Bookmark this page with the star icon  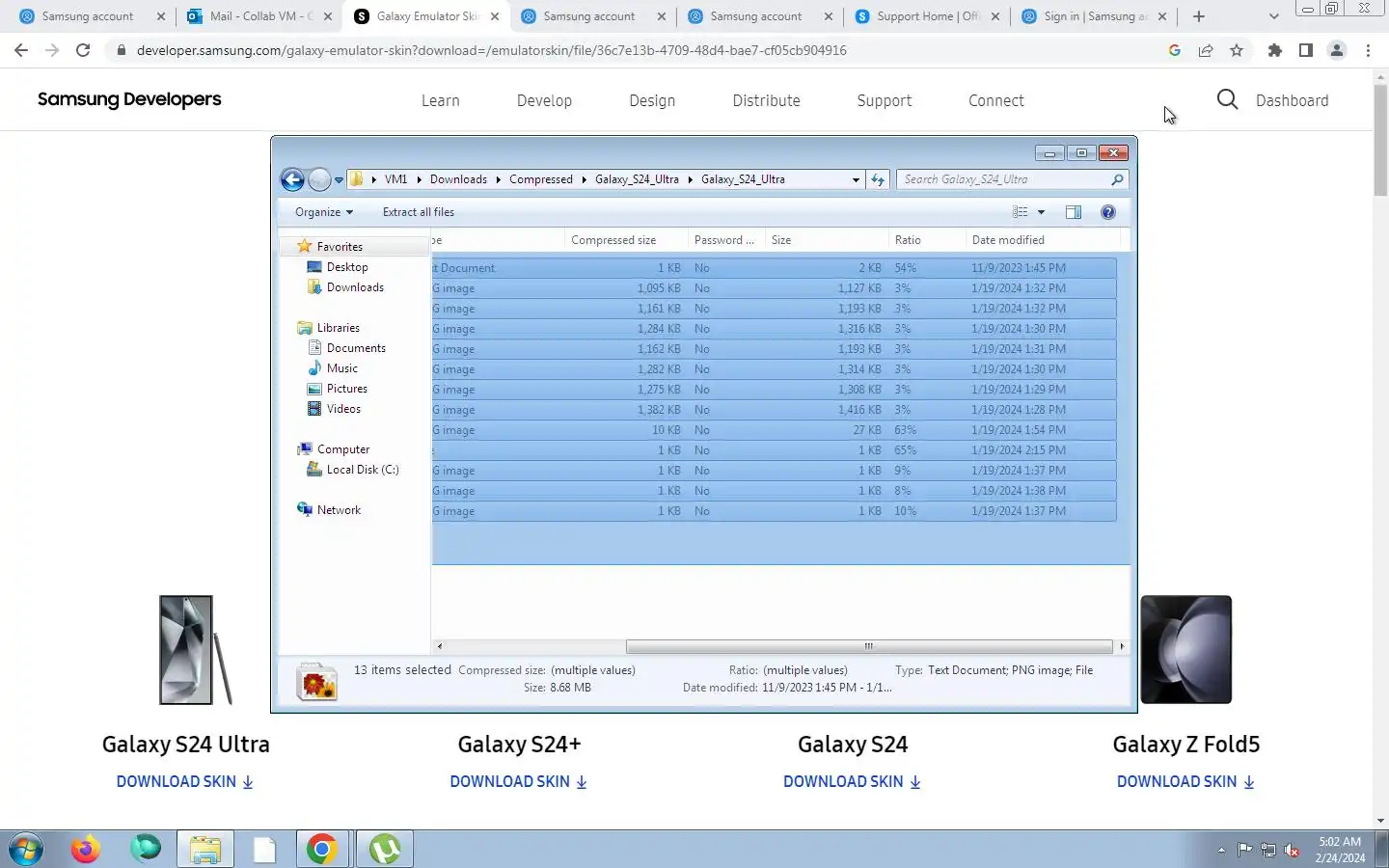[1237, 50]
